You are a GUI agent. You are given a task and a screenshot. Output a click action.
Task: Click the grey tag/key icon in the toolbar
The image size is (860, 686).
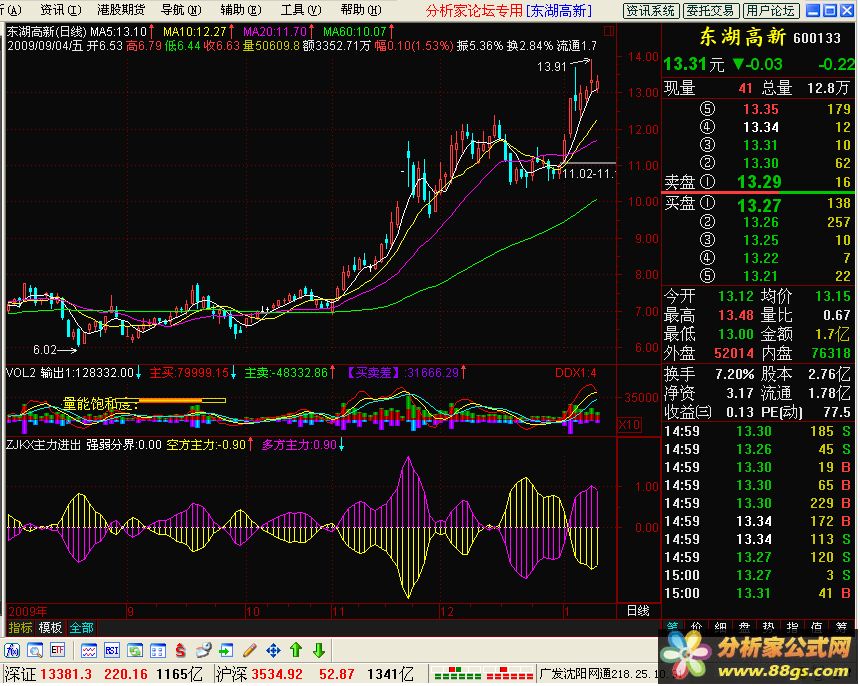pyautogui.click(x=203, y=651)
